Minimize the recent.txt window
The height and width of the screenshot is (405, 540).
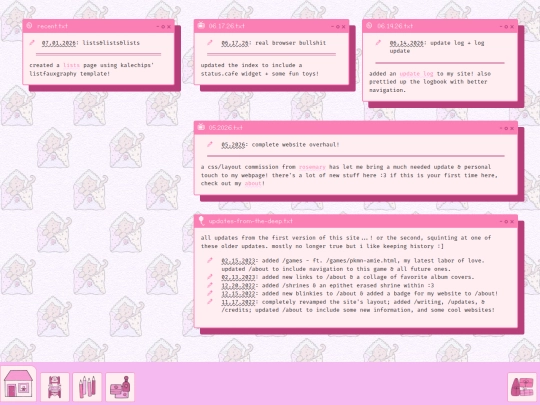[158, 27]
